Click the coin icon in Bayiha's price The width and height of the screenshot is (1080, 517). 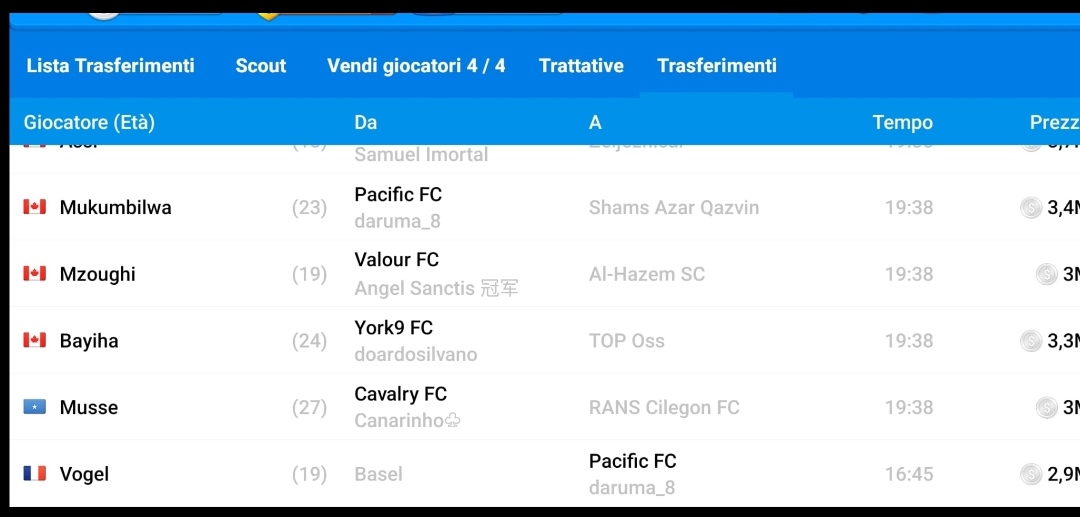click(x=1030, y=341)
